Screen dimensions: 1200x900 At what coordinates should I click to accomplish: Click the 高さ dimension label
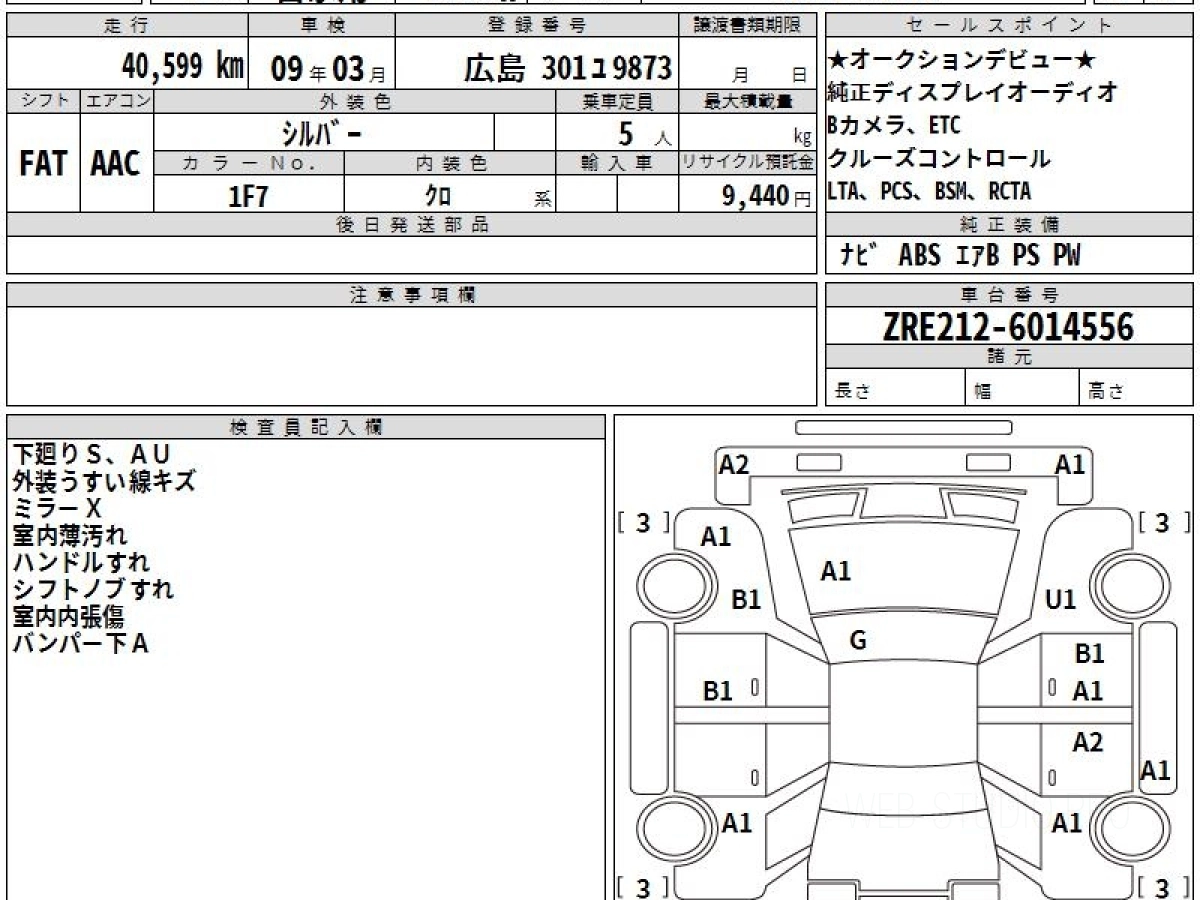pyautogui.click(x=1105, y=391)
